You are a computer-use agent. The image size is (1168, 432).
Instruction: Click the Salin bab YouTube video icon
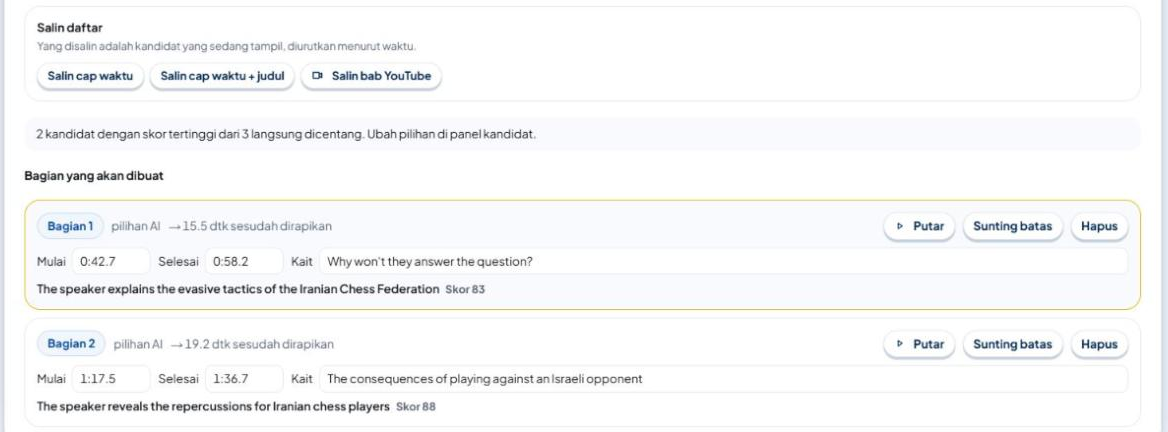(317, 76)
